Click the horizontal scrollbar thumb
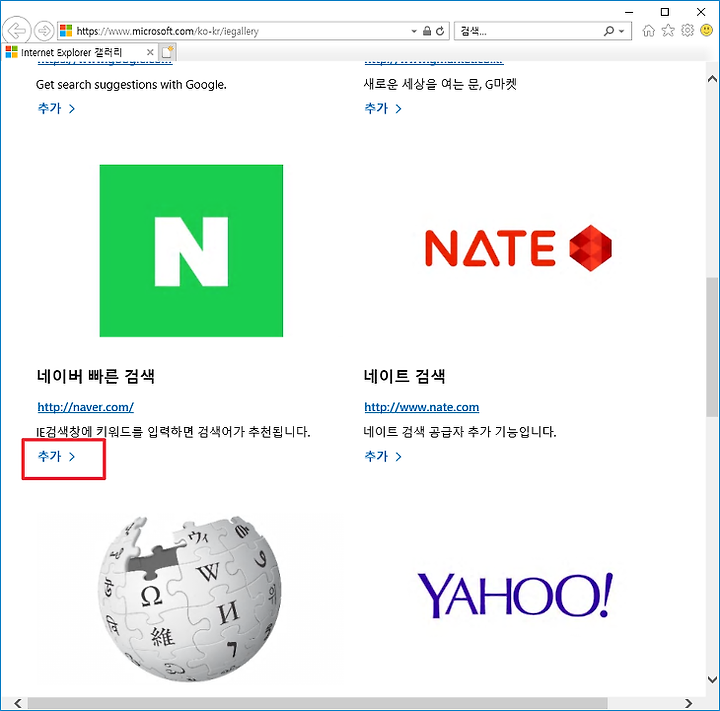This screenshot has height=711, width=720. [x=317, y=703]
